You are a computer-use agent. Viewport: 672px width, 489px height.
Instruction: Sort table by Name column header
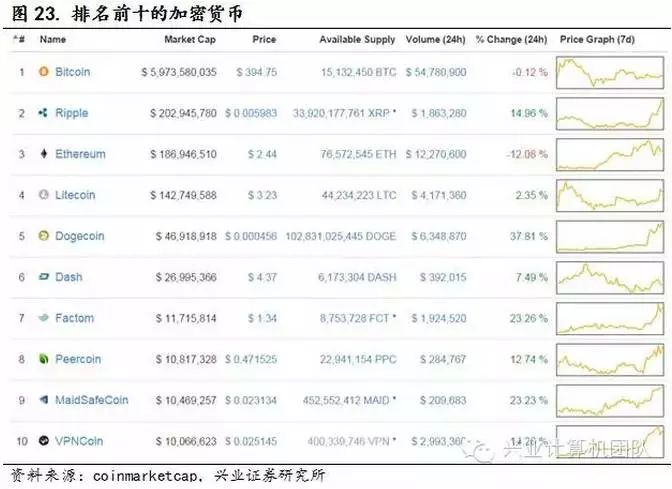click(53, 39)
